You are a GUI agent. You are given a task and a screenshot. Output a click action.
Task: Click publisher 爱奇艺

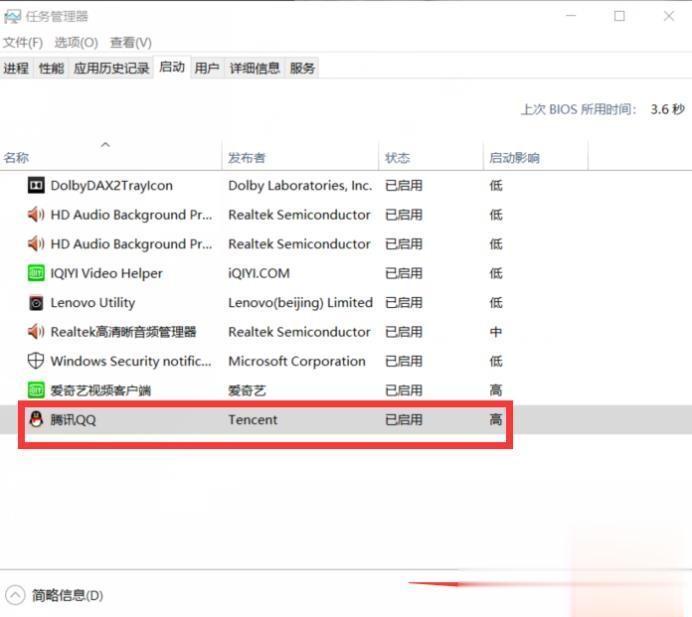click(x=247, y=391)
